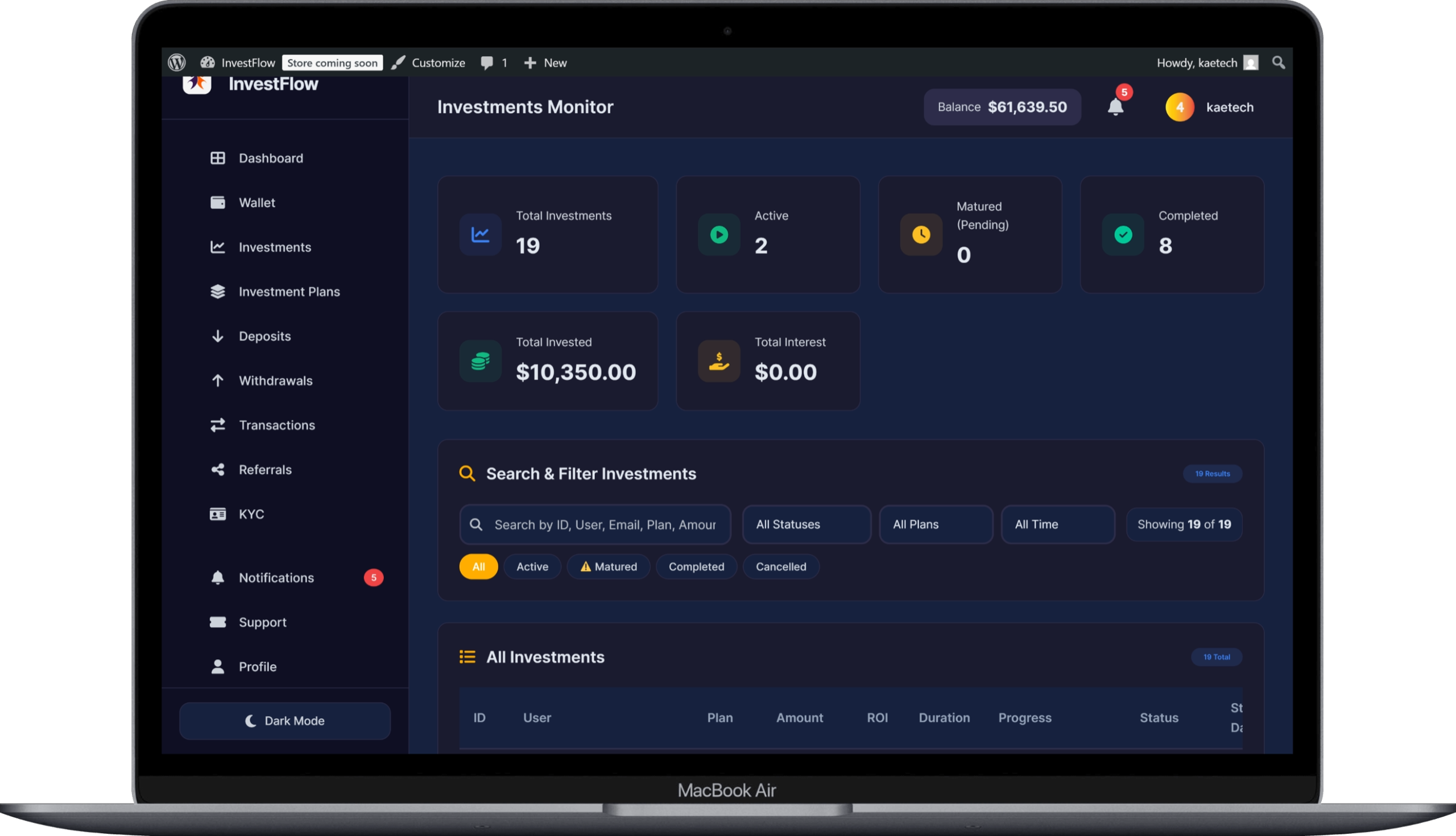This screenshot has height=836, width=1456.
Task: Click the Search & Filter magnifier icon
Action: [x=467, y=474]
